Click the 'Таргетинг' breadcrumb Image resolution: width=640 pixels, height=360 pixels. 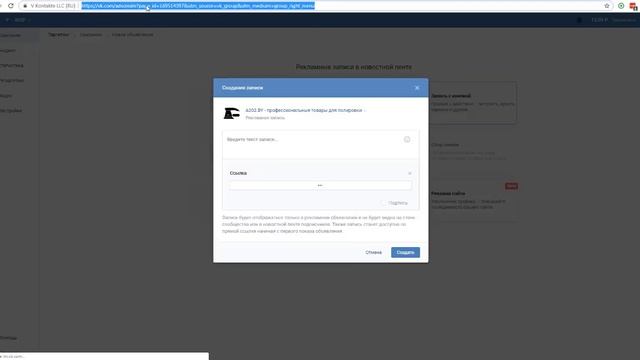[x=59, y=35]
